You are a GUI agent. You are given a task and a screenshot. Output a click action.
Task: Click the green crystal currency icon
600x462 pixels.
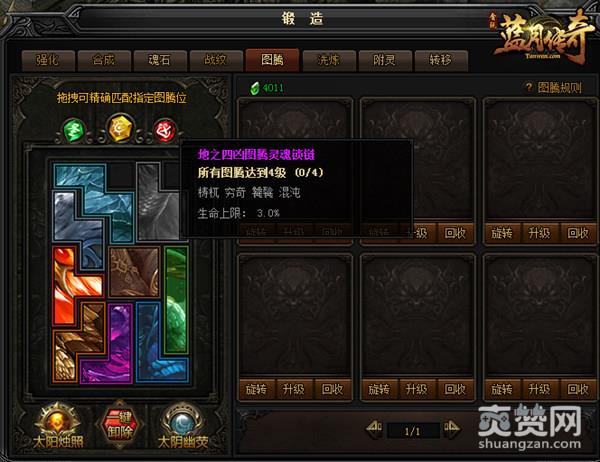coord(254,88)
